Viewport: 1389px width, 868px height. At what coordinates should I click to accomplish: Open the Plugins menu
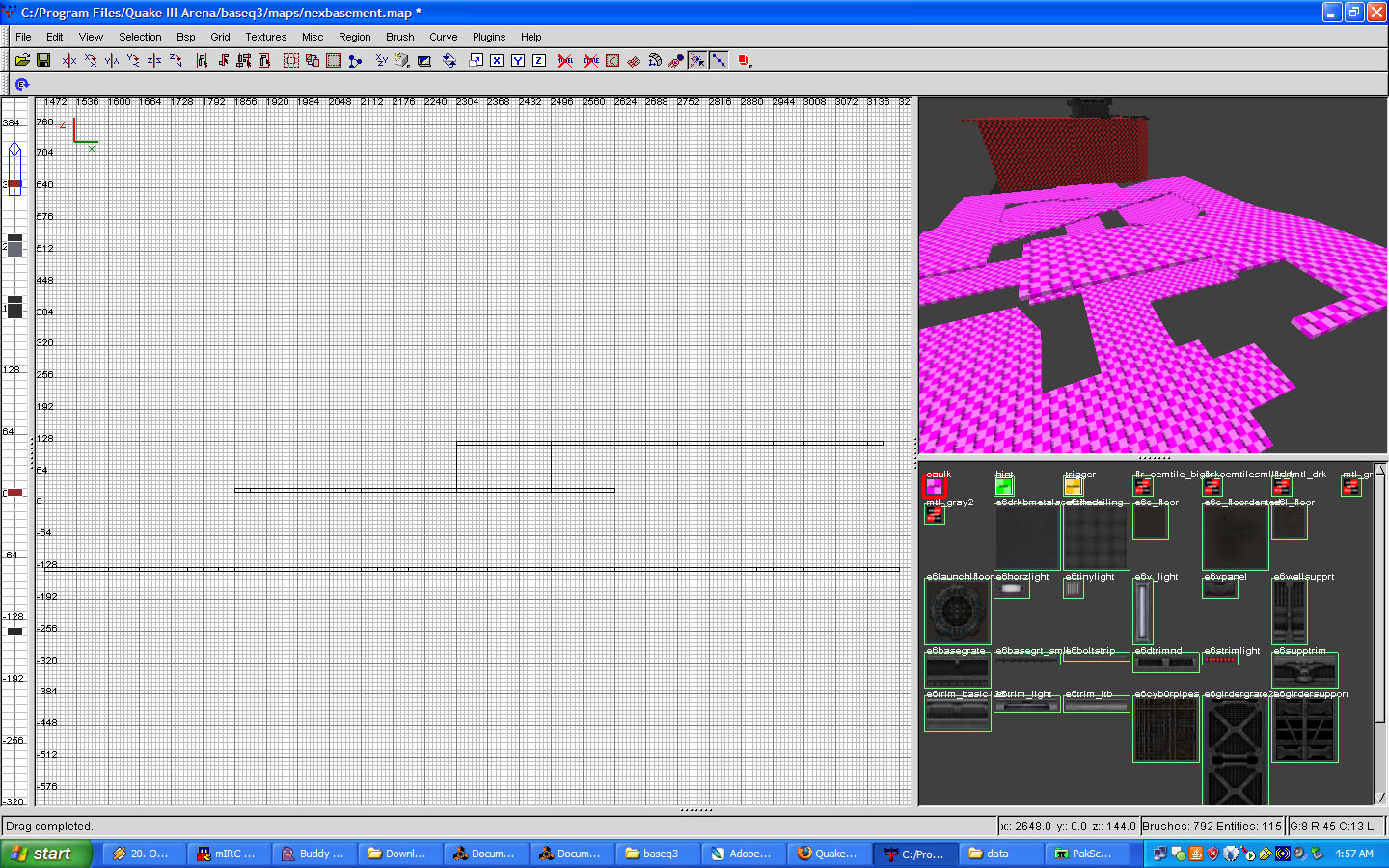pos(489,37)
